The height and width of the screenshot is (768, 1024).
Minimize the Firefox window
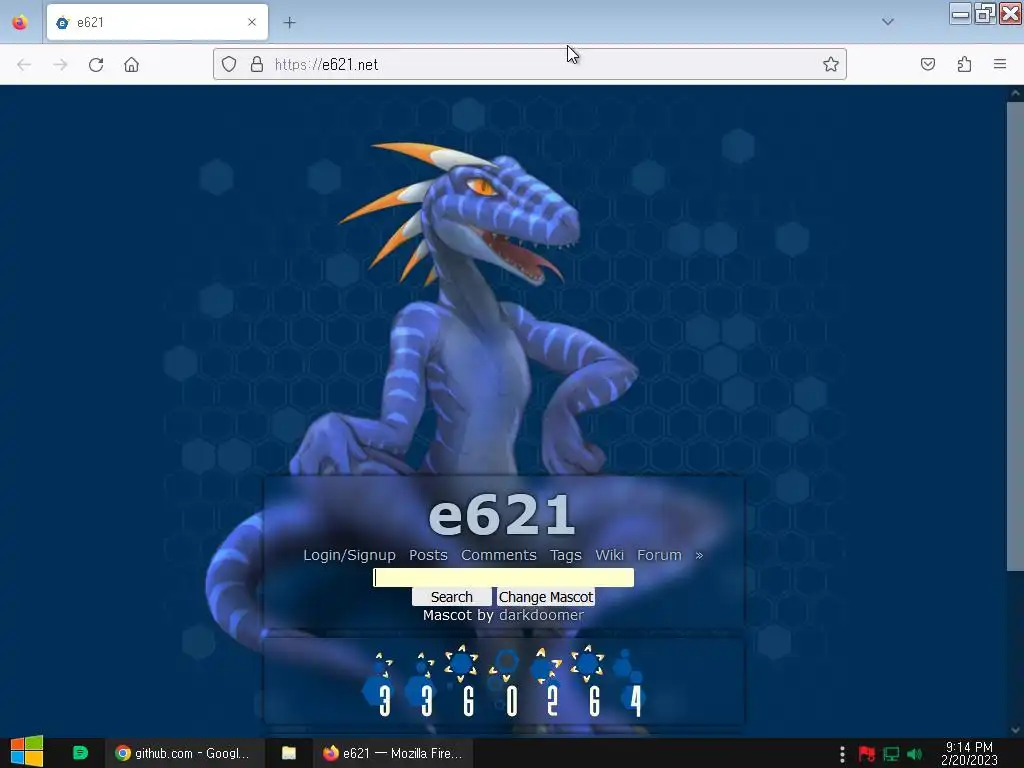point(960,14)
